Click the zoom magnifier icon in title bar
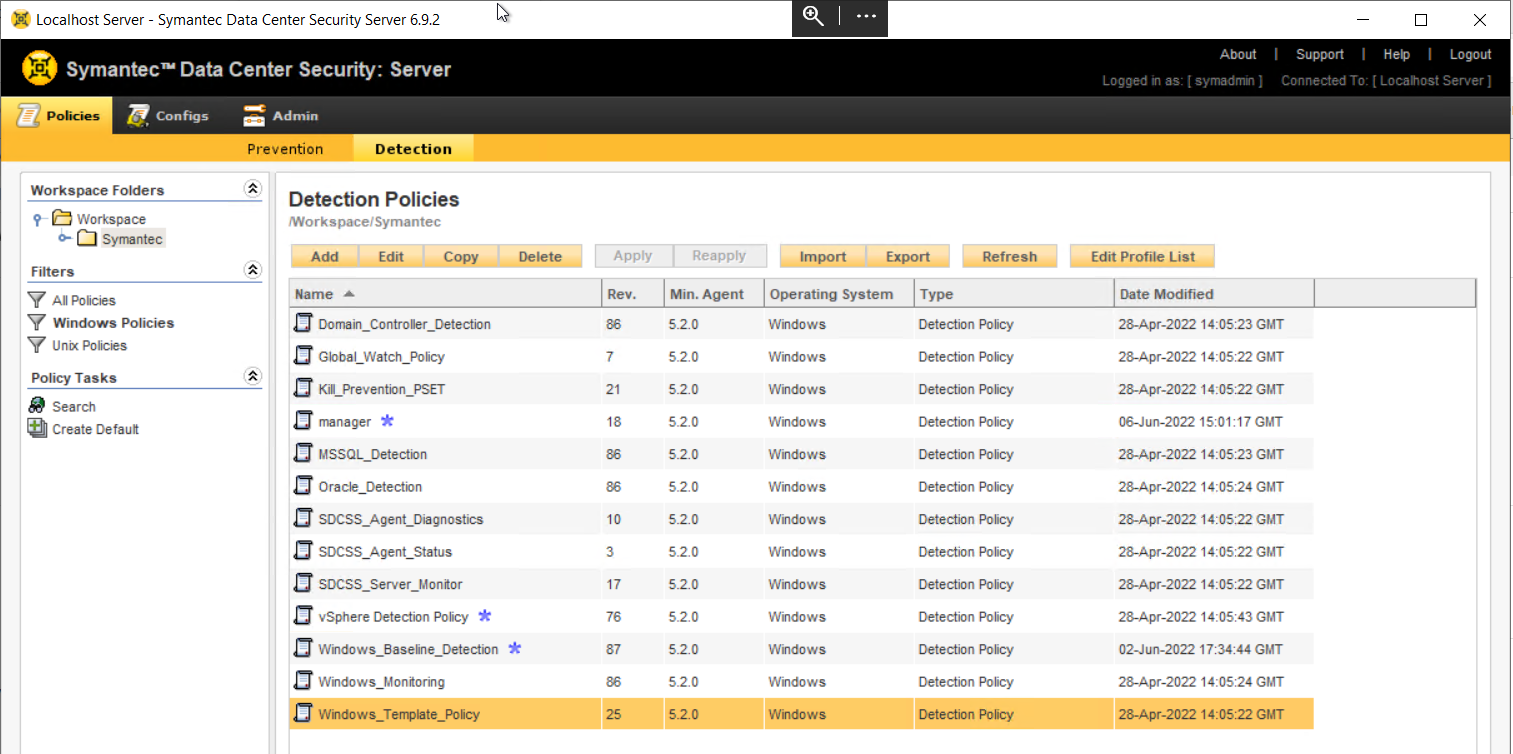 pos(814,17)
